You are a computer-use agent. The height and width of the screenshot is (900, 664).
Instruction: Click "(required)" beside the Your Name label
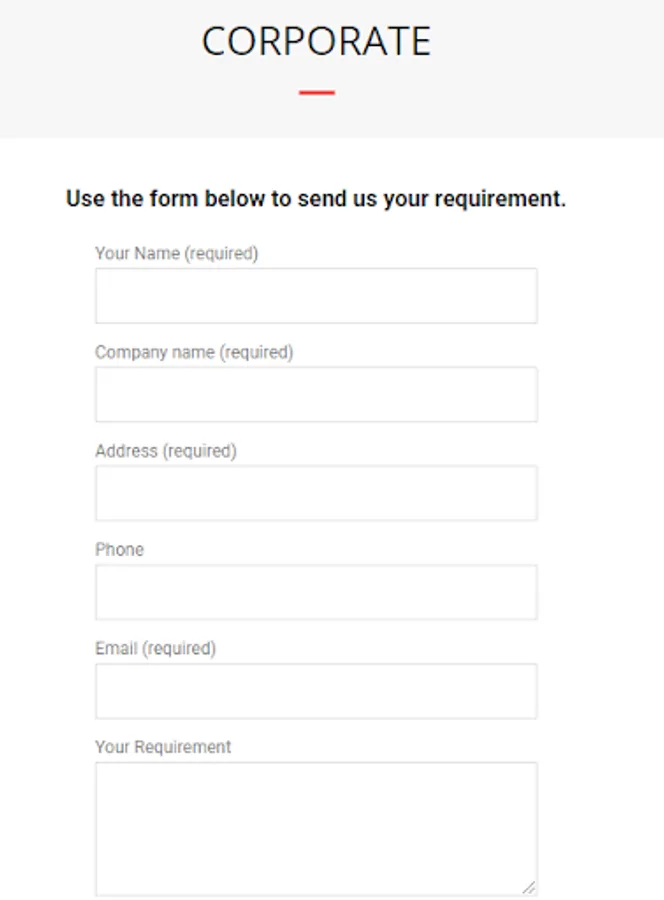pyautogui.click(x=222, y=254)
